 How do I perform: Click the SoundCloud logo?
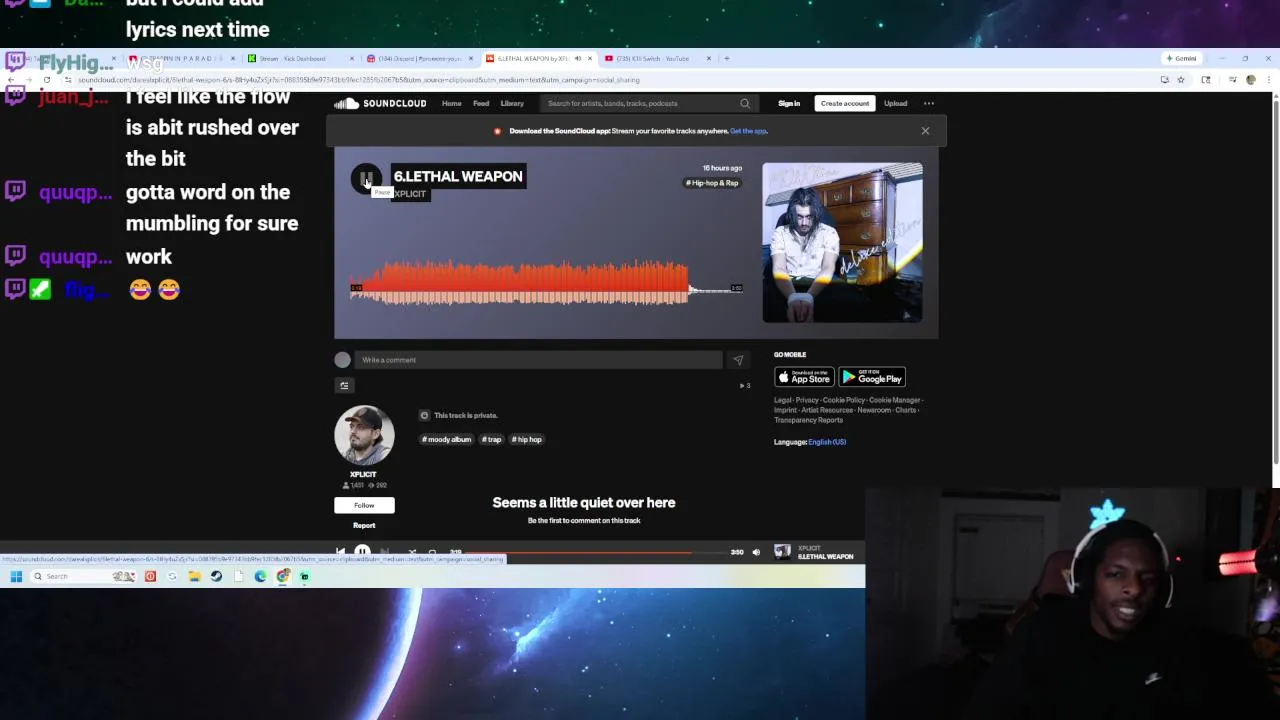(x=380, y=103)
